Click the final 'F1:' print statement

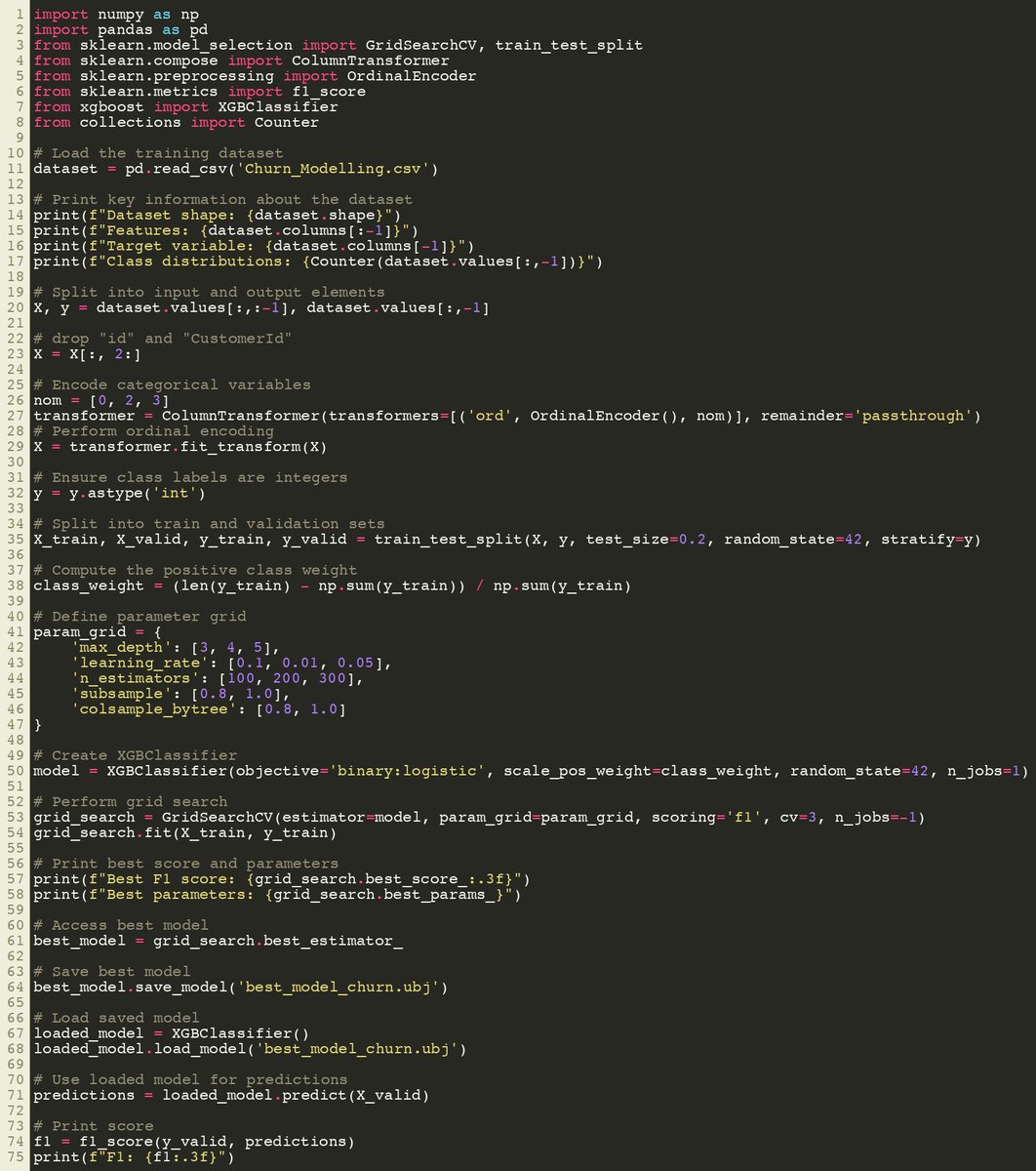click(137, 1157)
